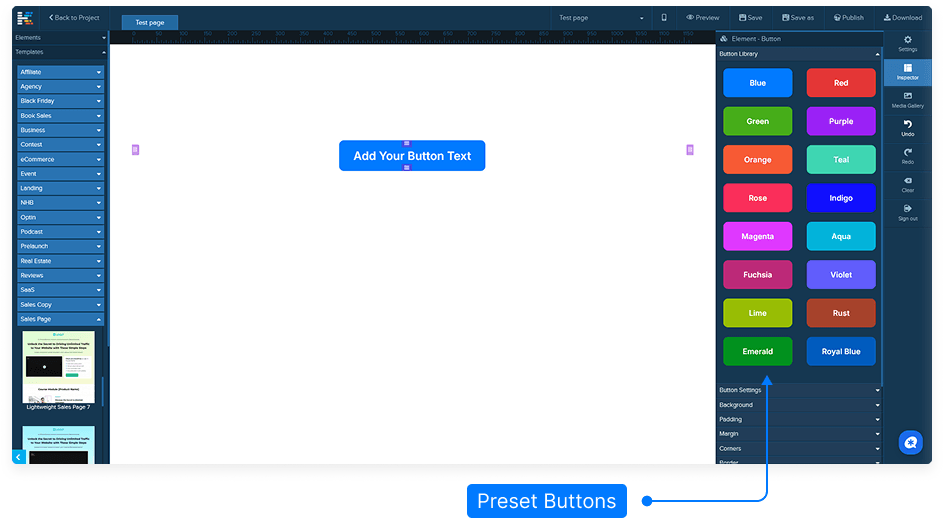Click Back to Project
944x518 pixels.
pos(74,18)
